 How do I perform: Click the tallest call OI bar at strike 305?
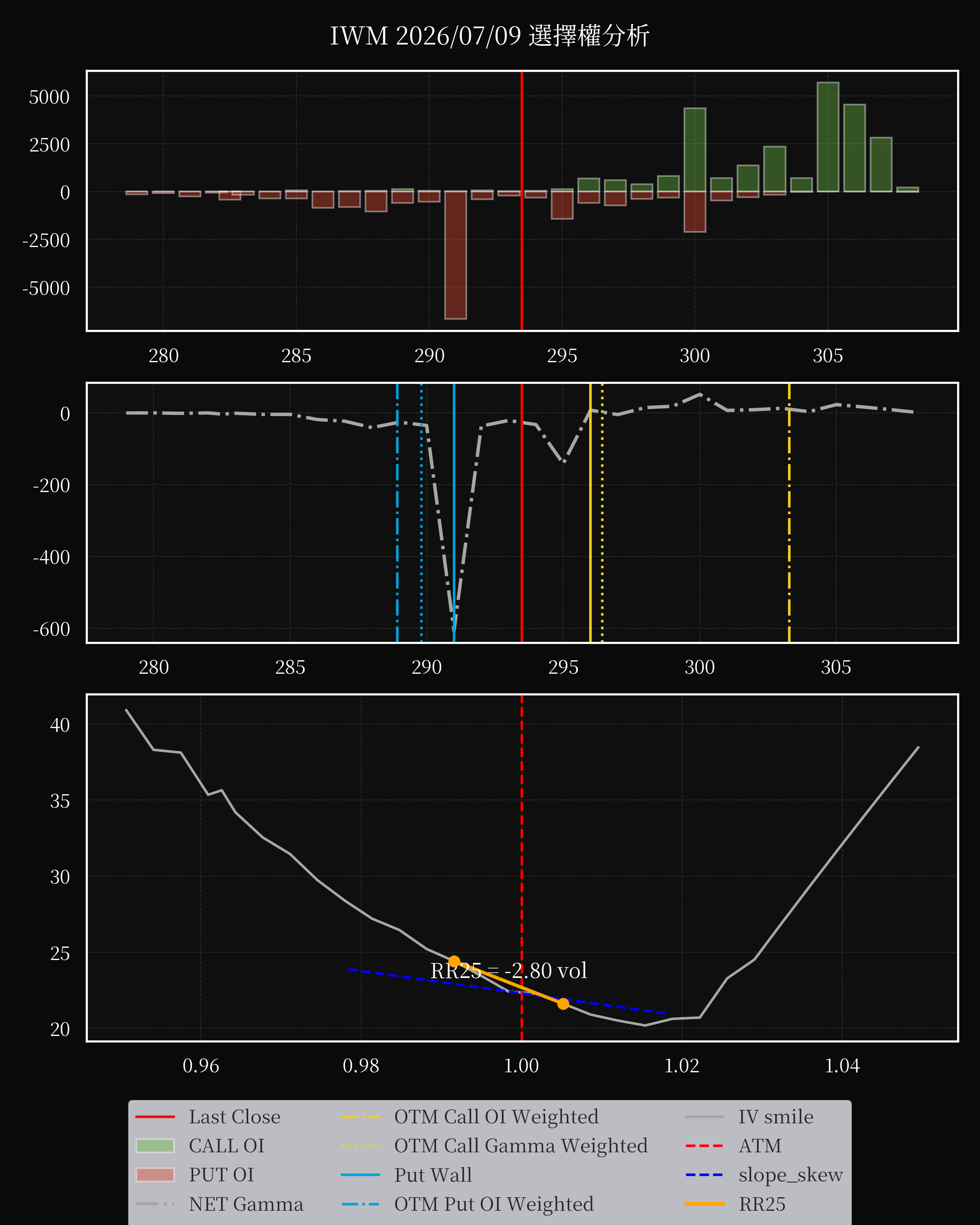(829, 137)
